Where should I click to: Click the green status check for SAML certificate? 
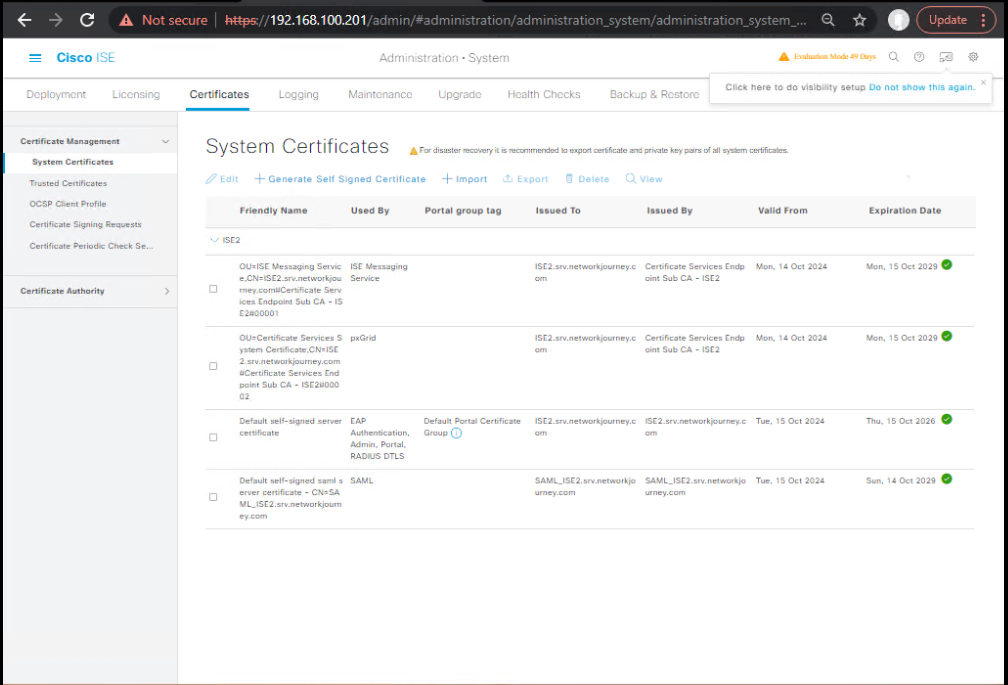pos(947,479)
